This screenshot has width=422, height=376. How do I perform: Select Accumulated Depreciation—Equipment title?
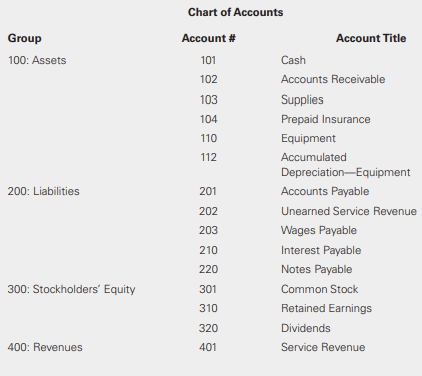(346, 165)
